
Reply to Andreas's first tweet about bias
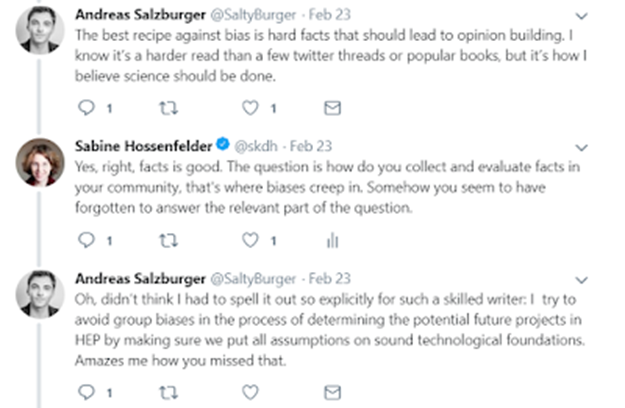87,107
